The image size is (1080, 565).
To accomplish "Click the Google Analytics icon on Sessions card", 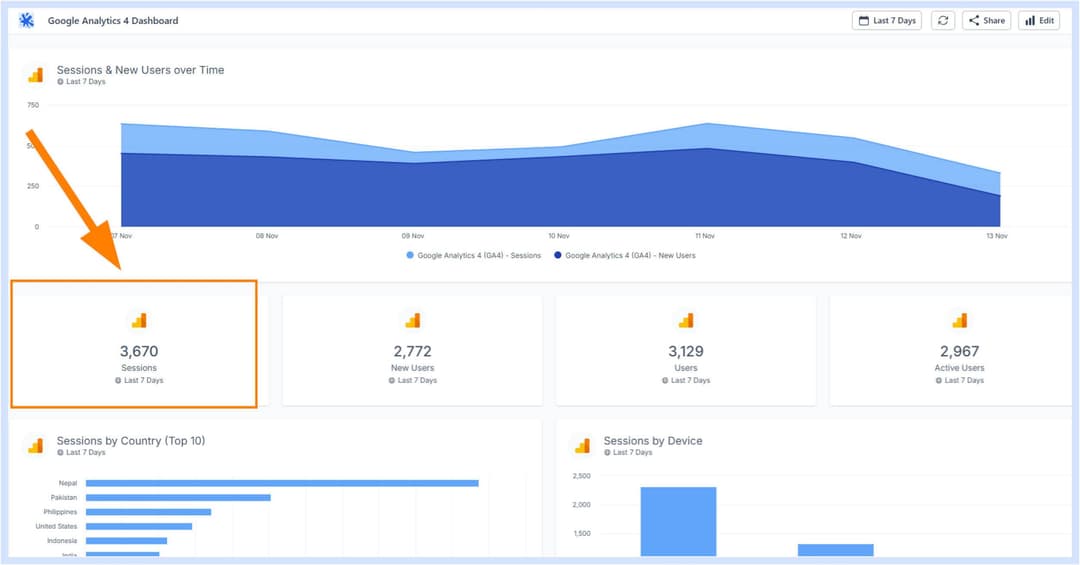I will tap(139, 320).
